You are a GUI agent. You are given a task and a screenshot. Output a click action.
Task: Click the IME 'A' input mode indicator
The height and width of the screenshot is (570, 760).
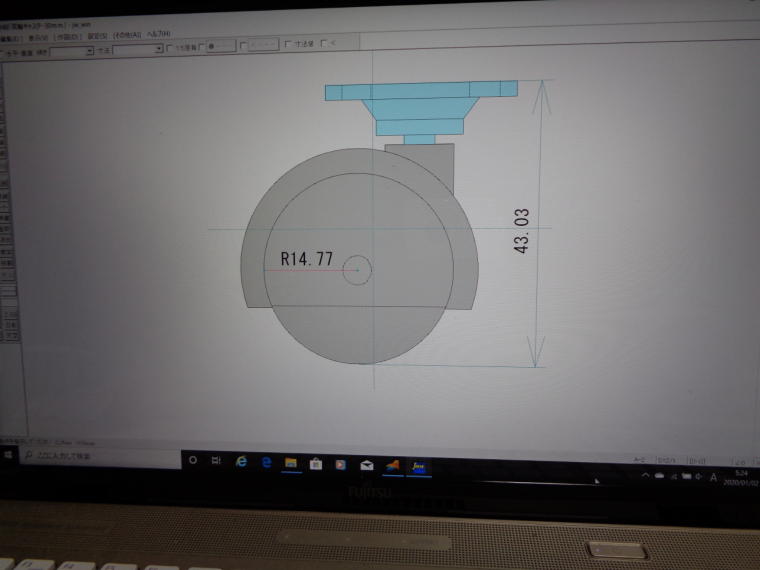click(713, 478)
